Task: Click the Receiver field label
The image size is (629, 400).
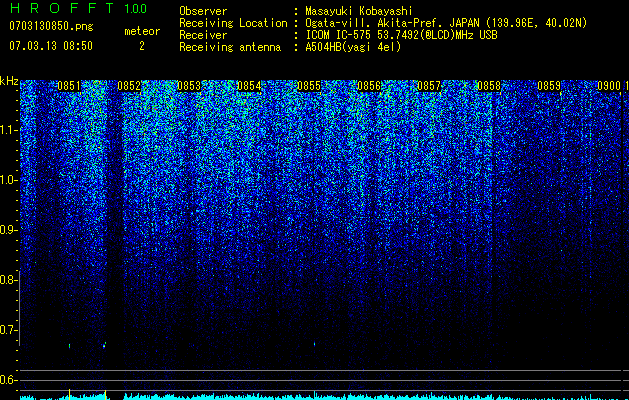Action: click(x=203, y=35)
